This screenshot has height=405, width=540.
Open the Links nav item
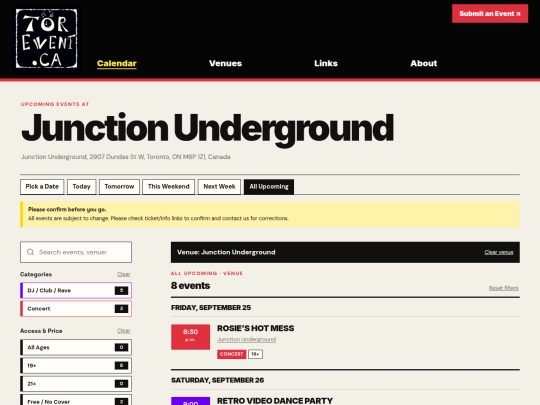point(326,63)
